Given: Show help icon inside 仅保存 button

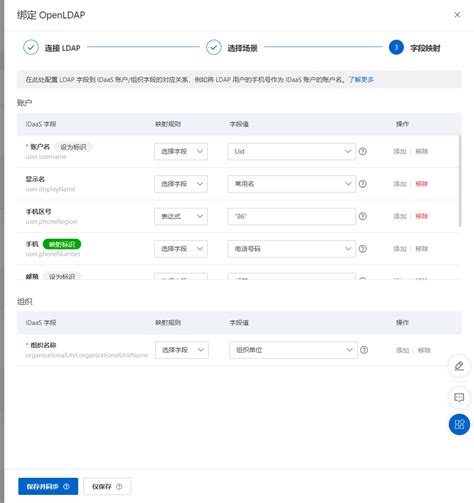Looking at the screenshot, I should coord(119,486).
